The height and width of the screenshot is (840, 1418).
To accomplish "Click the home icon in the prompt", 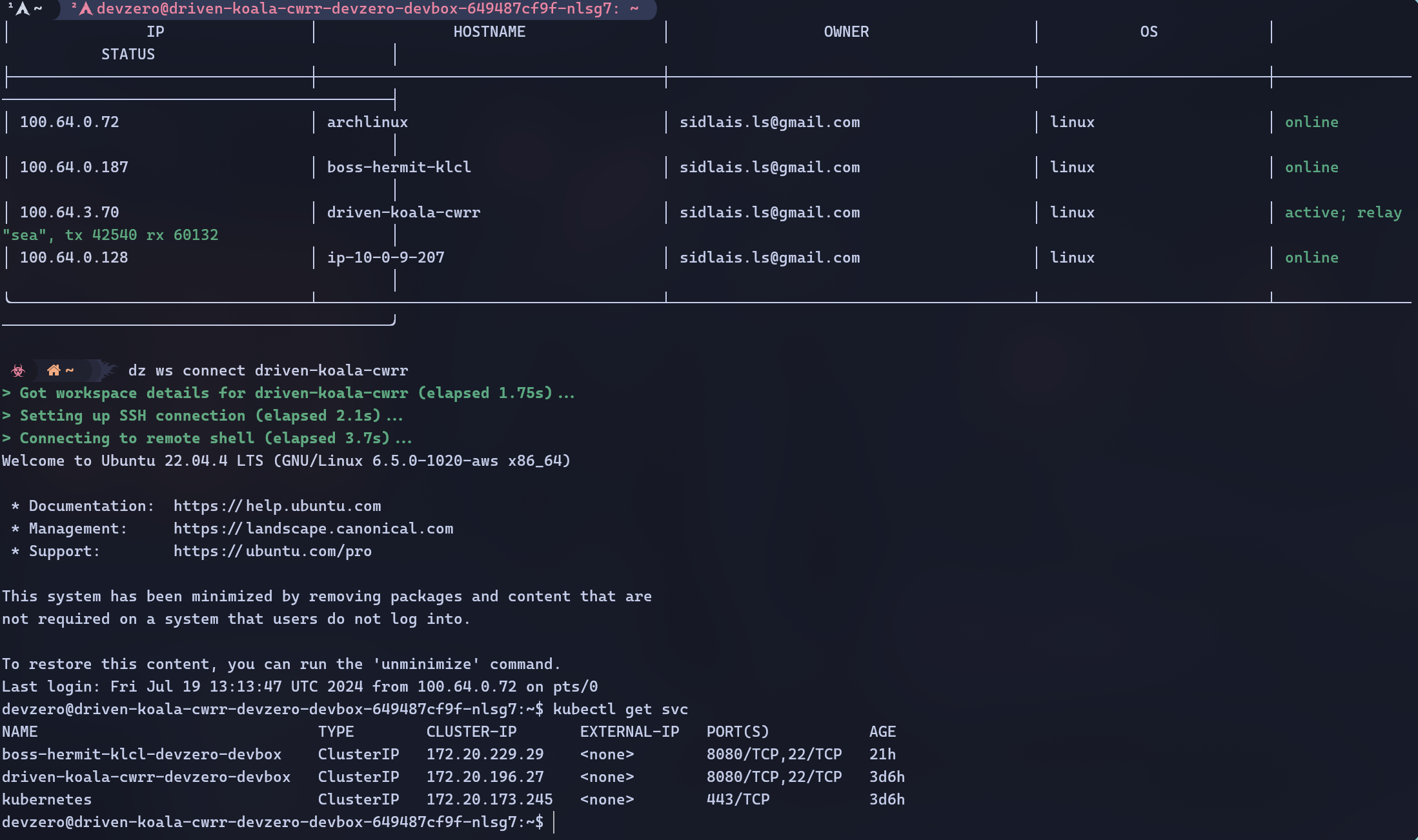I will point(54,370).
